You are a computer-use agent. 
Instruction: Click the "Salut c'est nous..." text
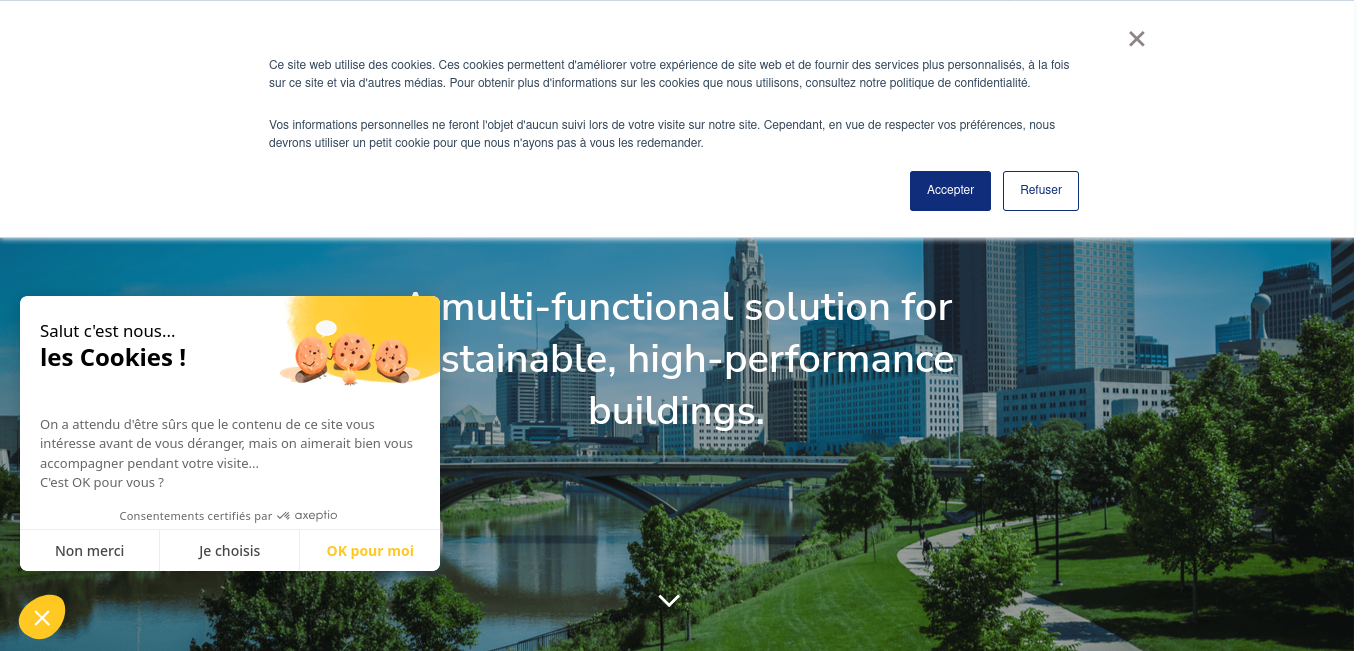click(x=108, y=331)
